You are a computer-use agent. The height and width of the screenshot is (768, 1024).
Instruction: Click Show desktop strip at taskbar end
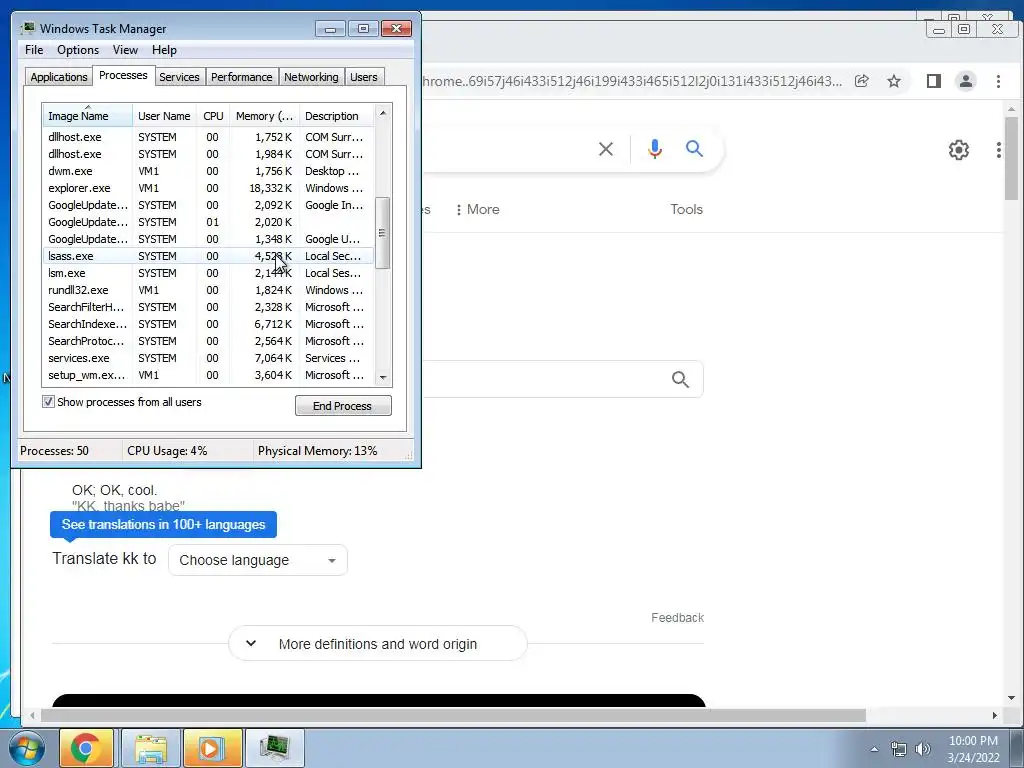pyautogui.click(x=1017, y=748)
